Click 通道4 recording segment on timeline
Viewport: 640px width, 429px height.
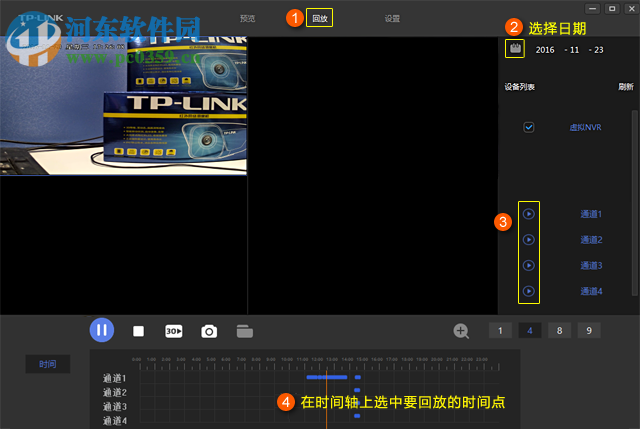coord(357,416)
